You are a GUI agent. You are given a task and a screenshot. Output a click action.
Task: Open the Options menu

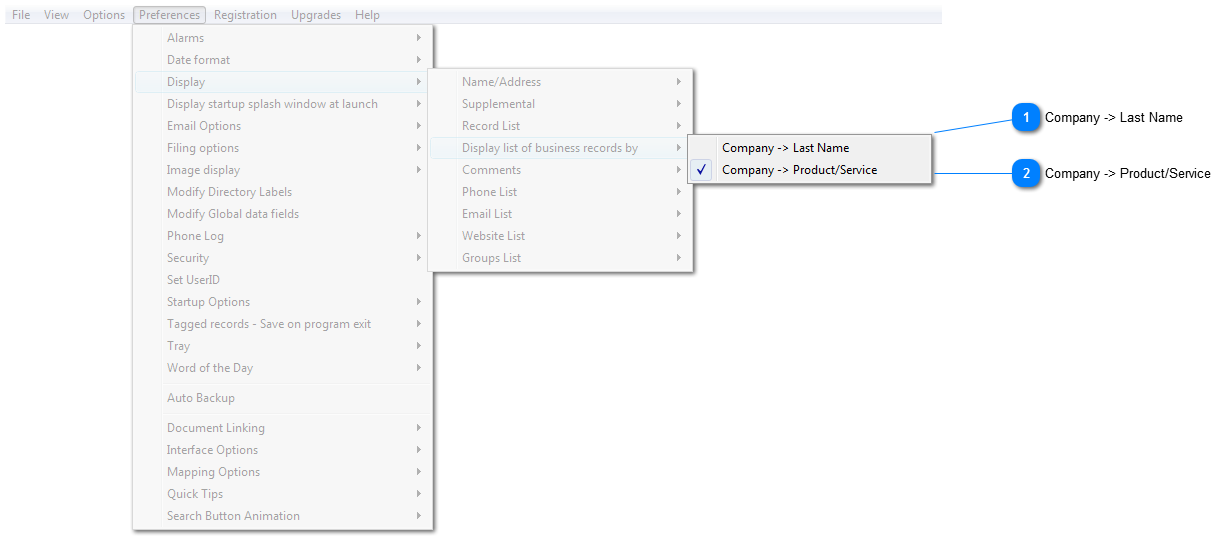(x=104, y=15)
